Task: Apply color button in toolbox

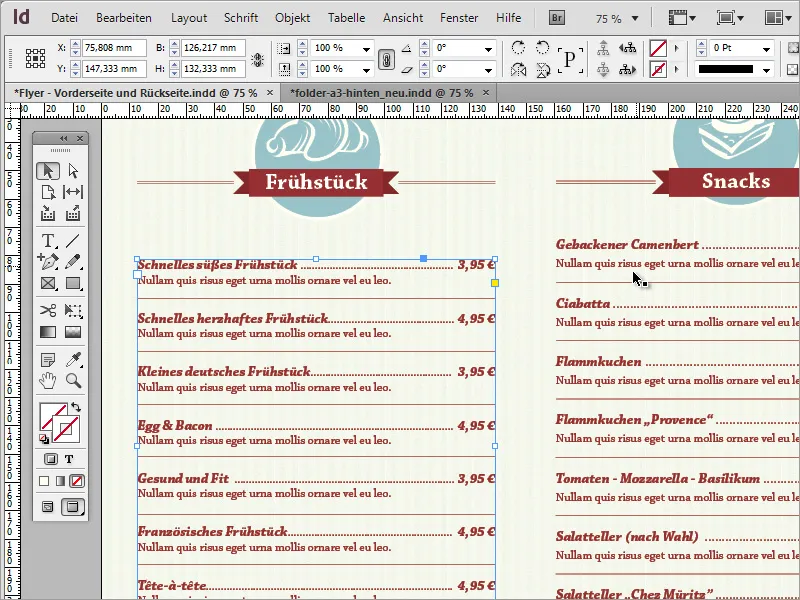Action: (x=44, y=481)
